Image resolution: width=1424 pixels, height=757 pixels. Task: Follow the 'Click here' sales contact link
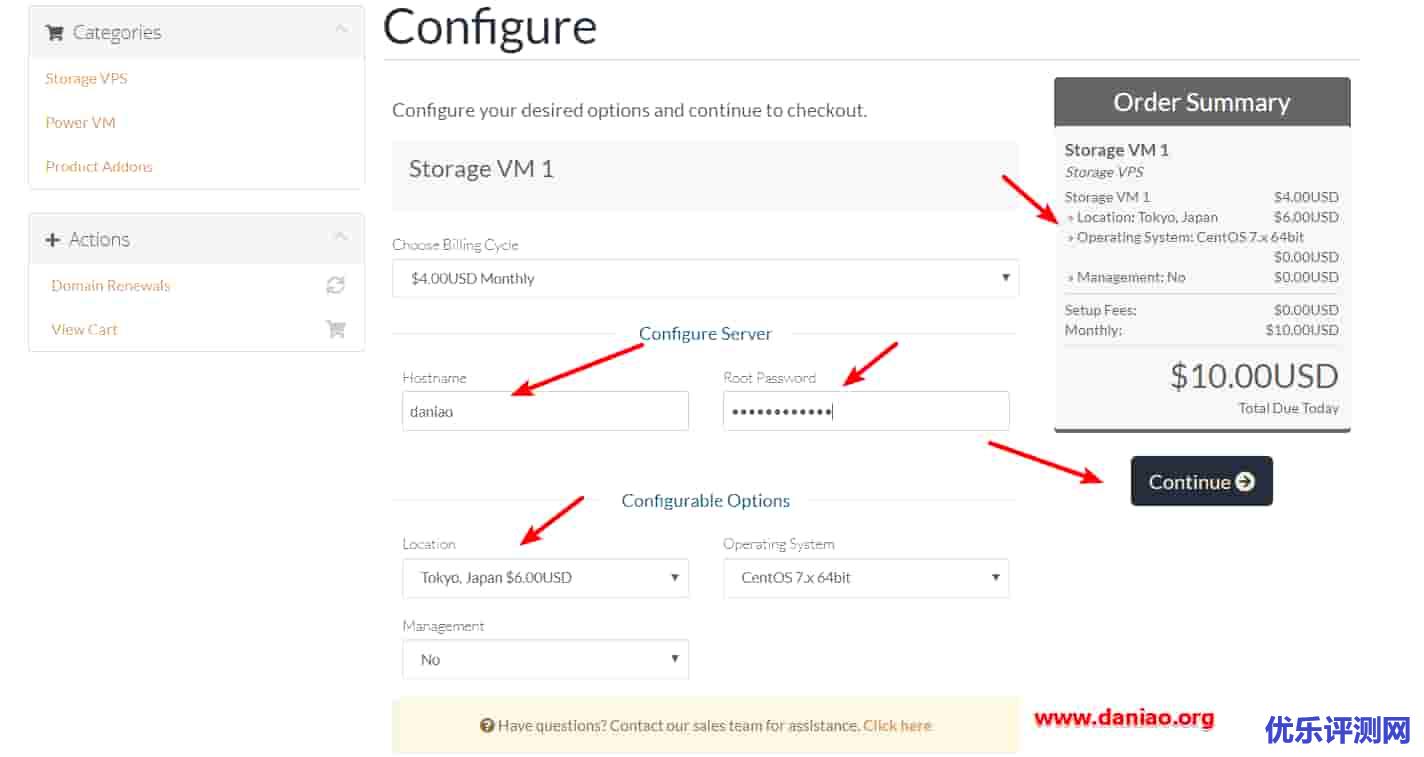tap(897, 726)
